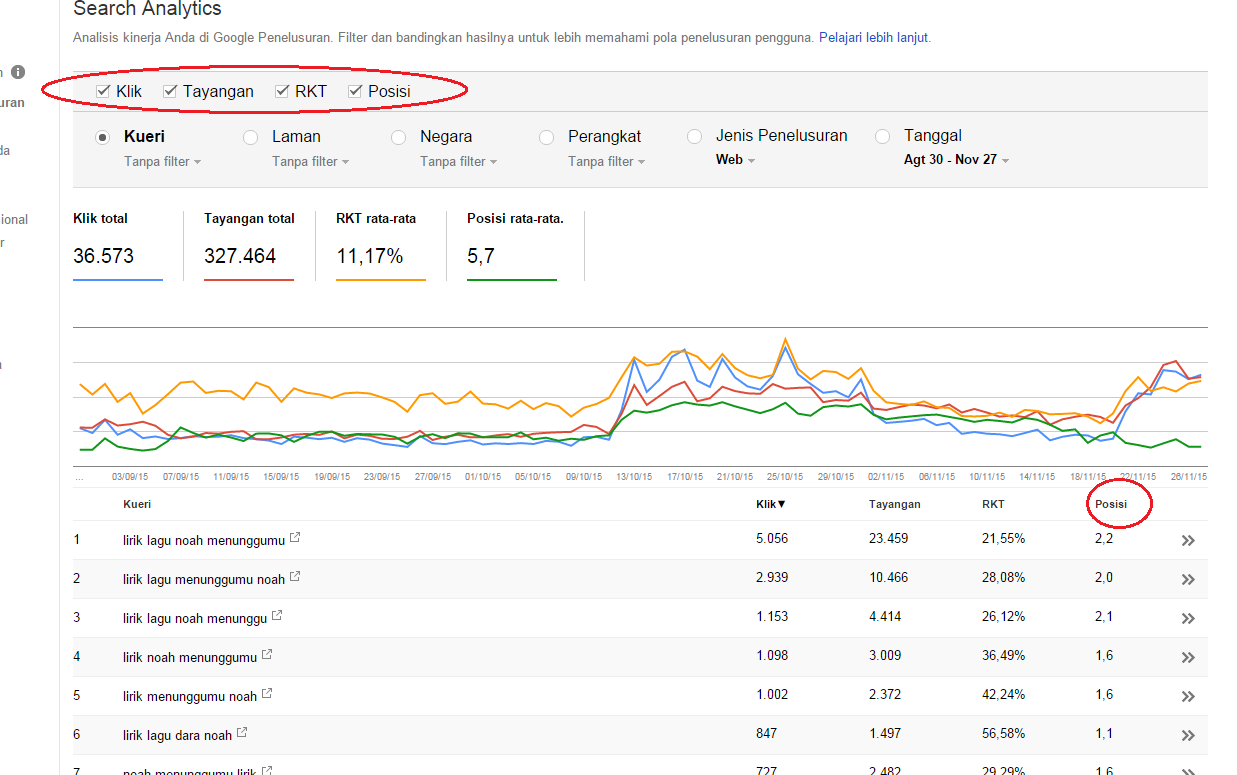Viewport: 1237px width, 775px height.
Task: Open external link icon for 'lirik lagu noah menunggumu'
Action: 295,539
